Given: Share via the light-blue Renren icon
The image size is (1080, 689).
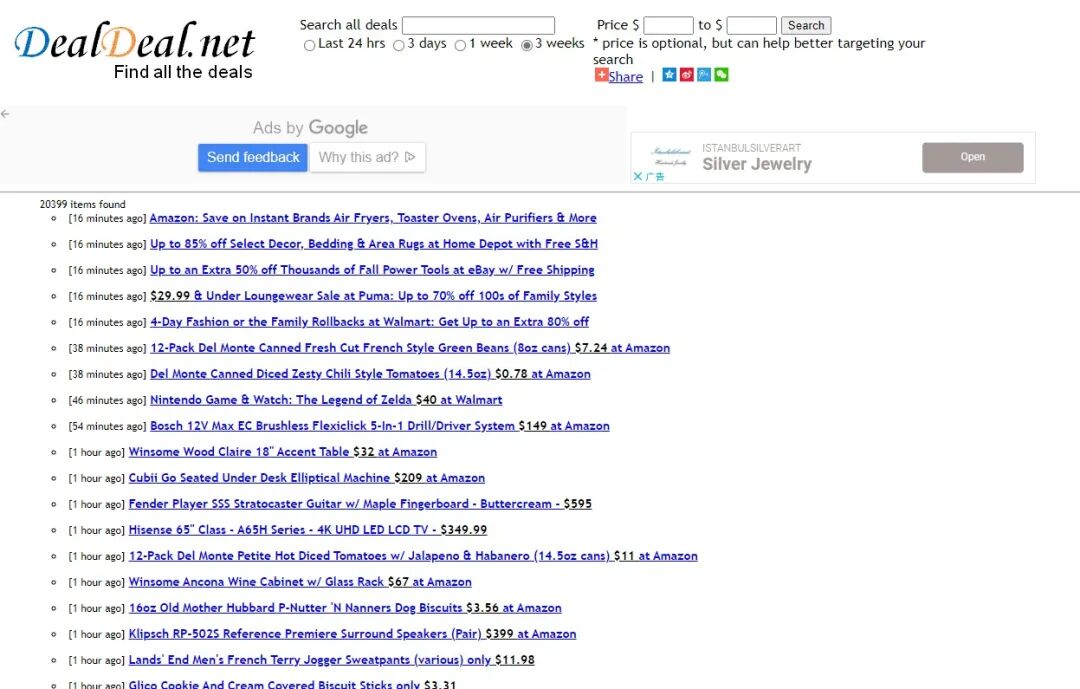Looking at the screenshot, I should 704,74.
